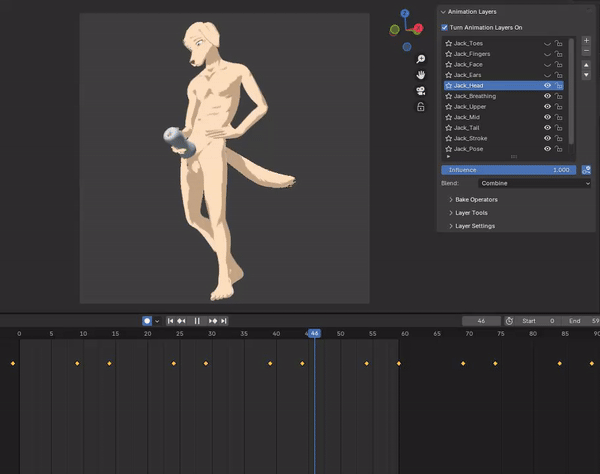Click the Jack_Head lock icon
This screenshot has height=474, width=600.
[x=559, y=85]
